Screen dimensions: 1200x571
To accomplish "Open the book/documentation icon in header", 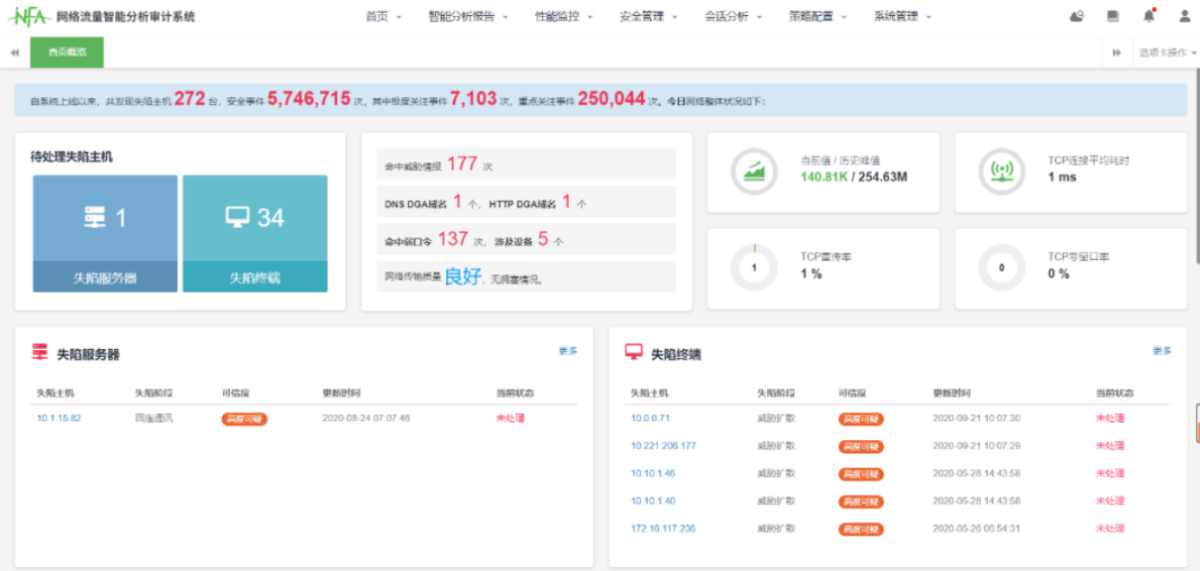I will click(1113, 16).
